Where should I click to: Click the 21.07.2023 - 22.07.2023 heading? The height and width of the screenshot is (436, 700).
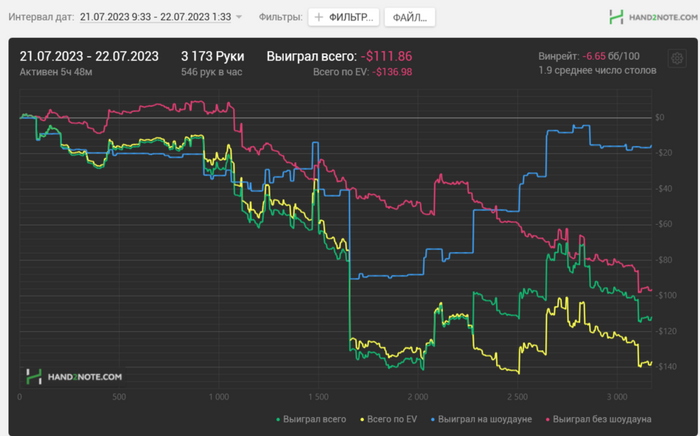click(89, 56)
